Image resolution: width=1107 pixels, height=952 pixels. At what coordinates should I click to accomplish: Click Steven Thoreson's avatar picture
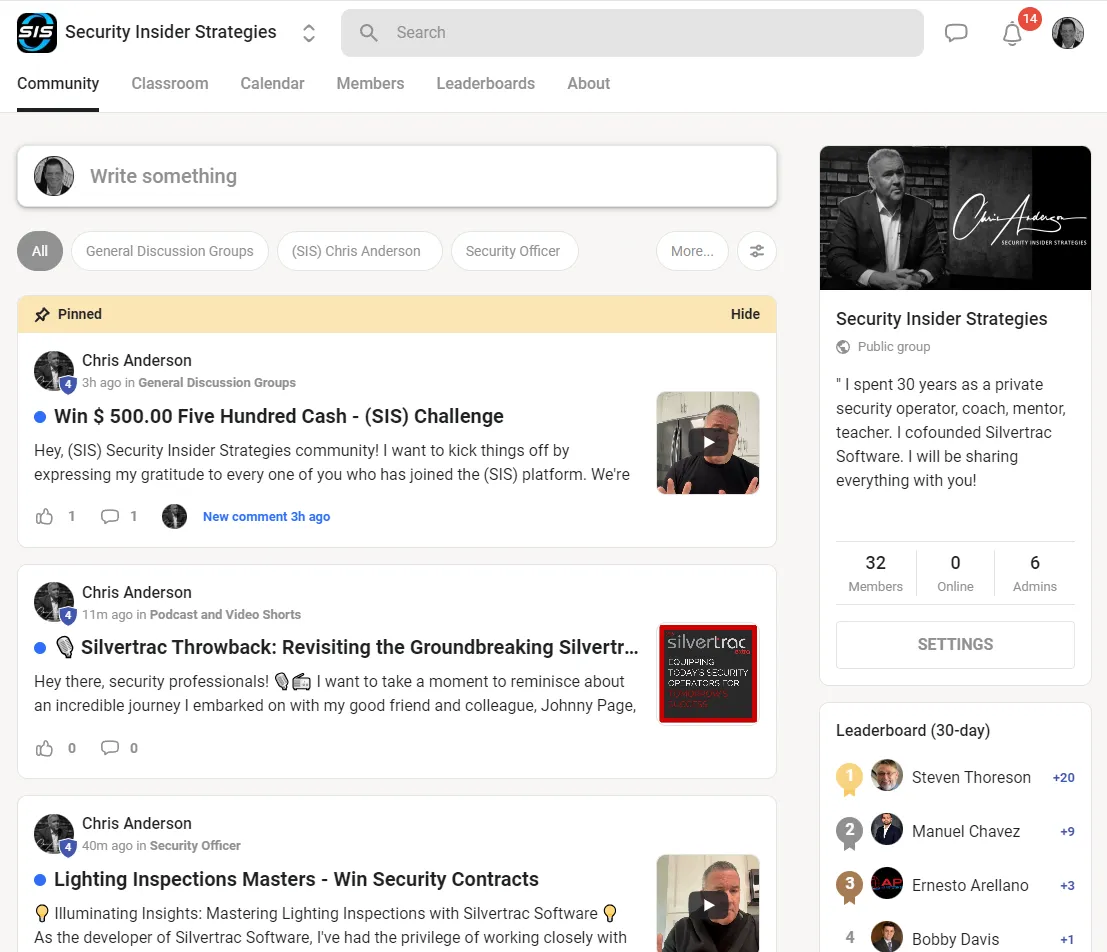887,775
